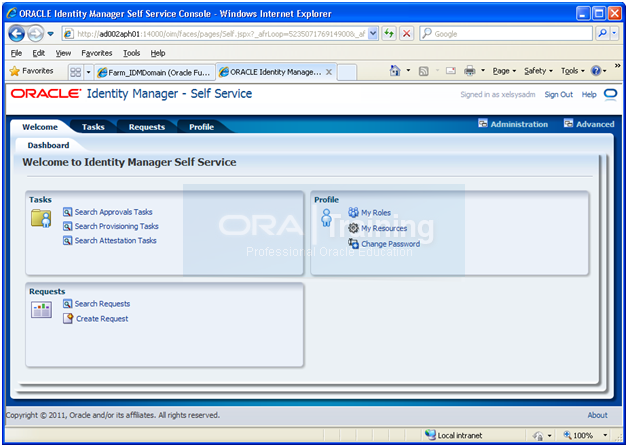The image size is (628, 447).
Task: Click the browser Forward arrow button
Action: pos(36,34)
